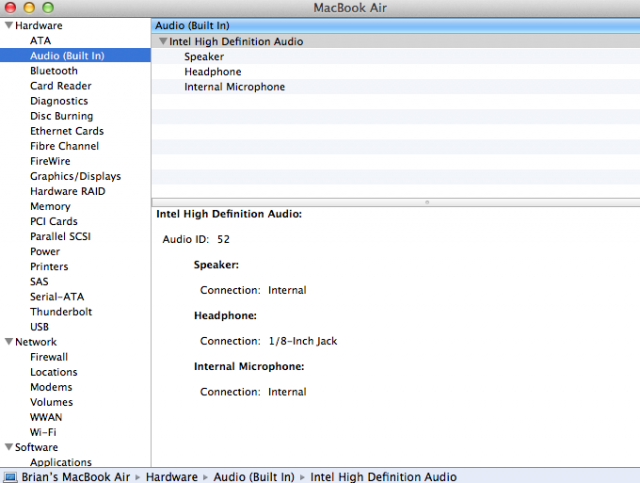This screenshot has width=640, height=483.
Task: Close the window with red button
Action: point(10,7)
